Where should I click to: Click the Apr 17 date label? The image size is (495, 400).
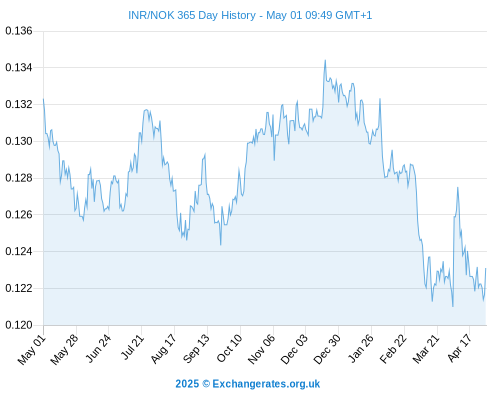coord(459,348)
